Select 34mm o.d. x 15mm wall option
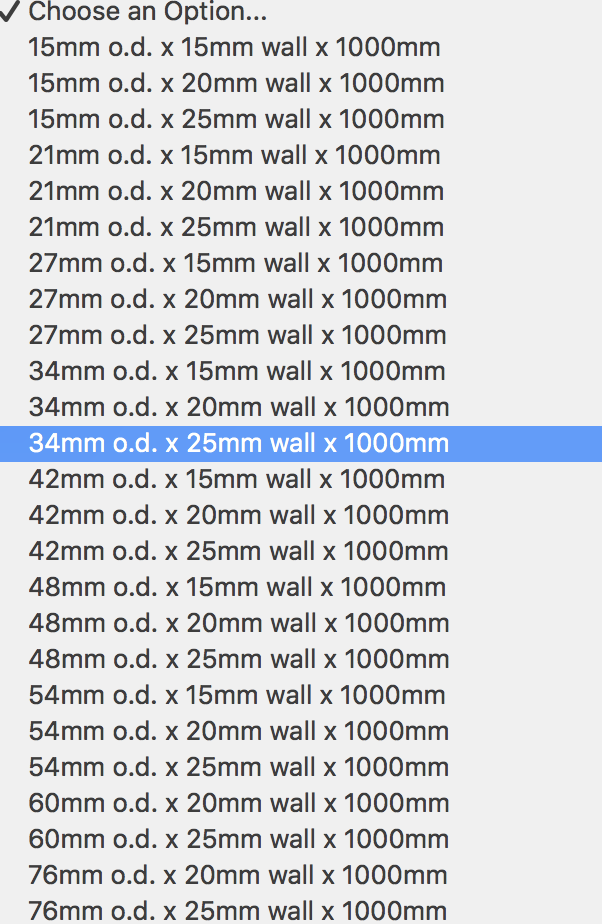This screenshot has height=924, width=602. coord(238,371)
